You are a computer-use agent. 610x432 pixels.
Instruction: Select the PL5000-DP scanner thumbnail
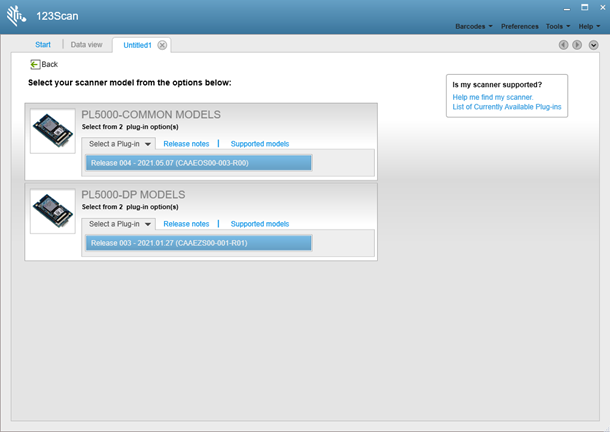click(x=52, y=211)
